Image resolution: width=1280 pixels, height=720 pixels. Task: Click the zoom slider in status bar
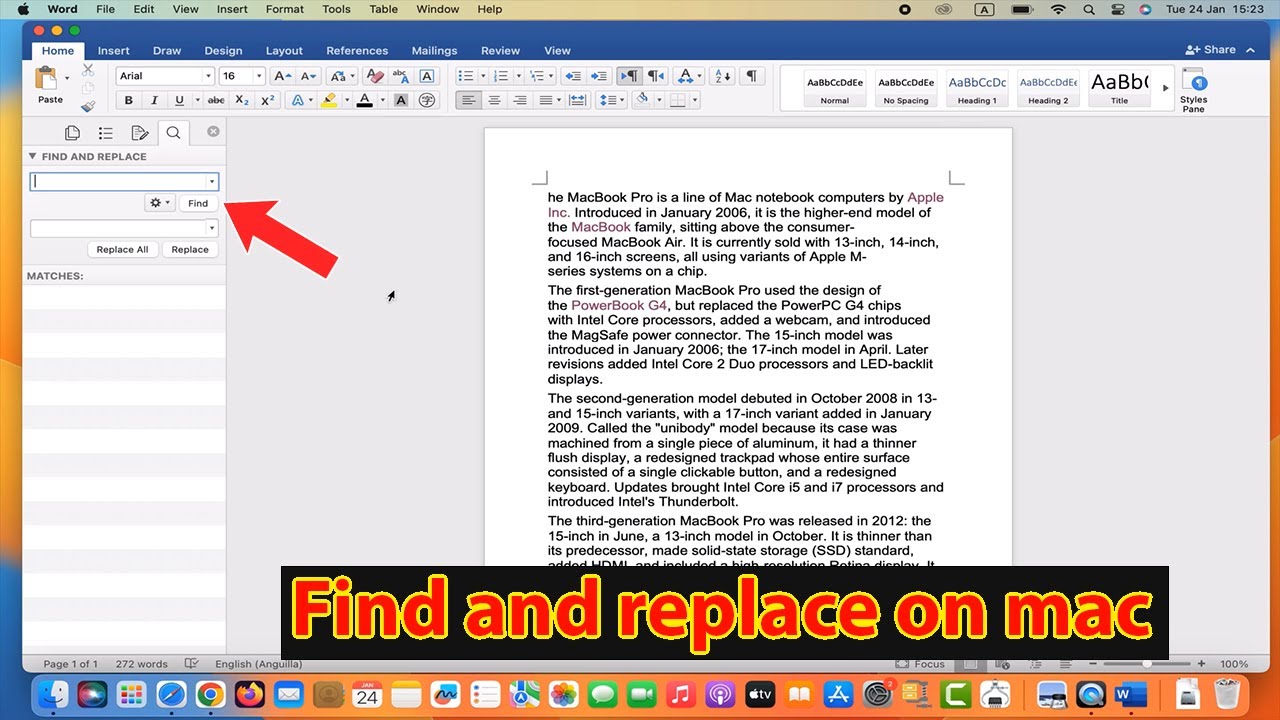[1149, 664]
